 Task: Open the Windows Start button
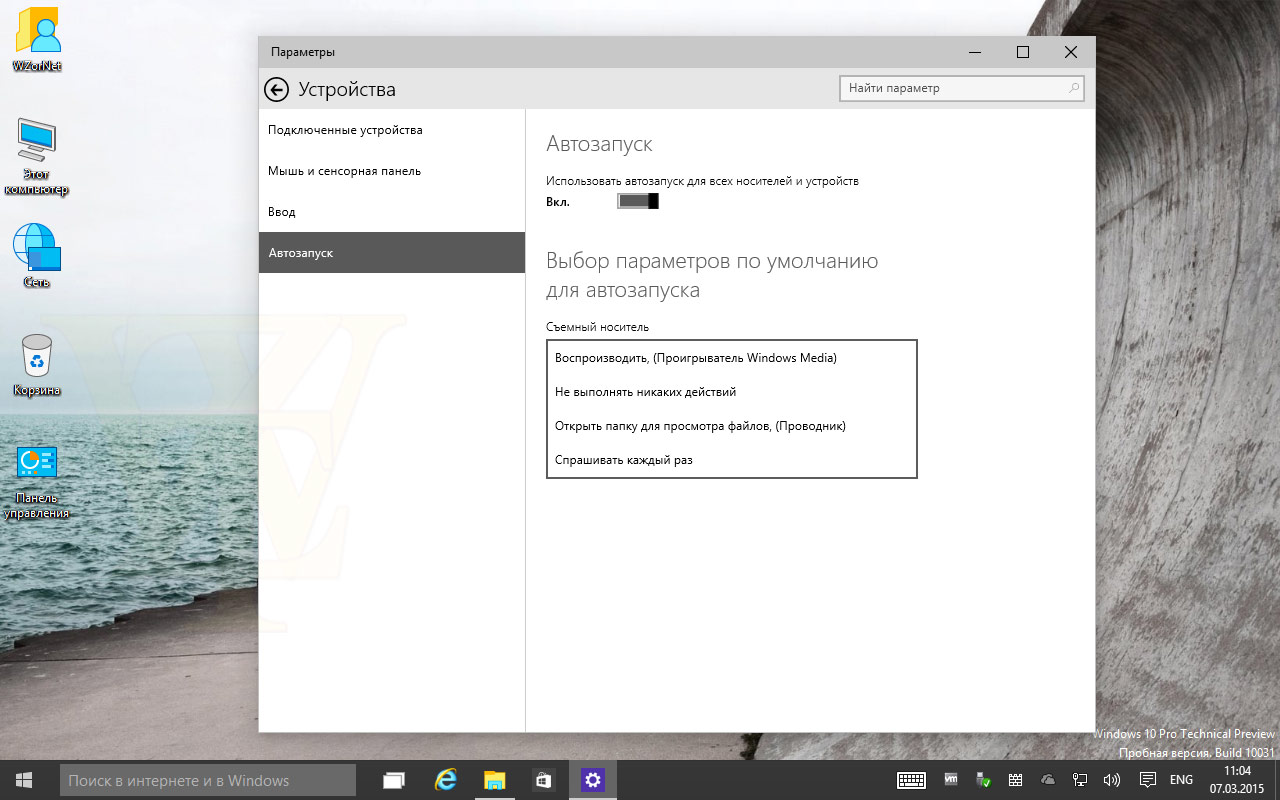[24, 780]
